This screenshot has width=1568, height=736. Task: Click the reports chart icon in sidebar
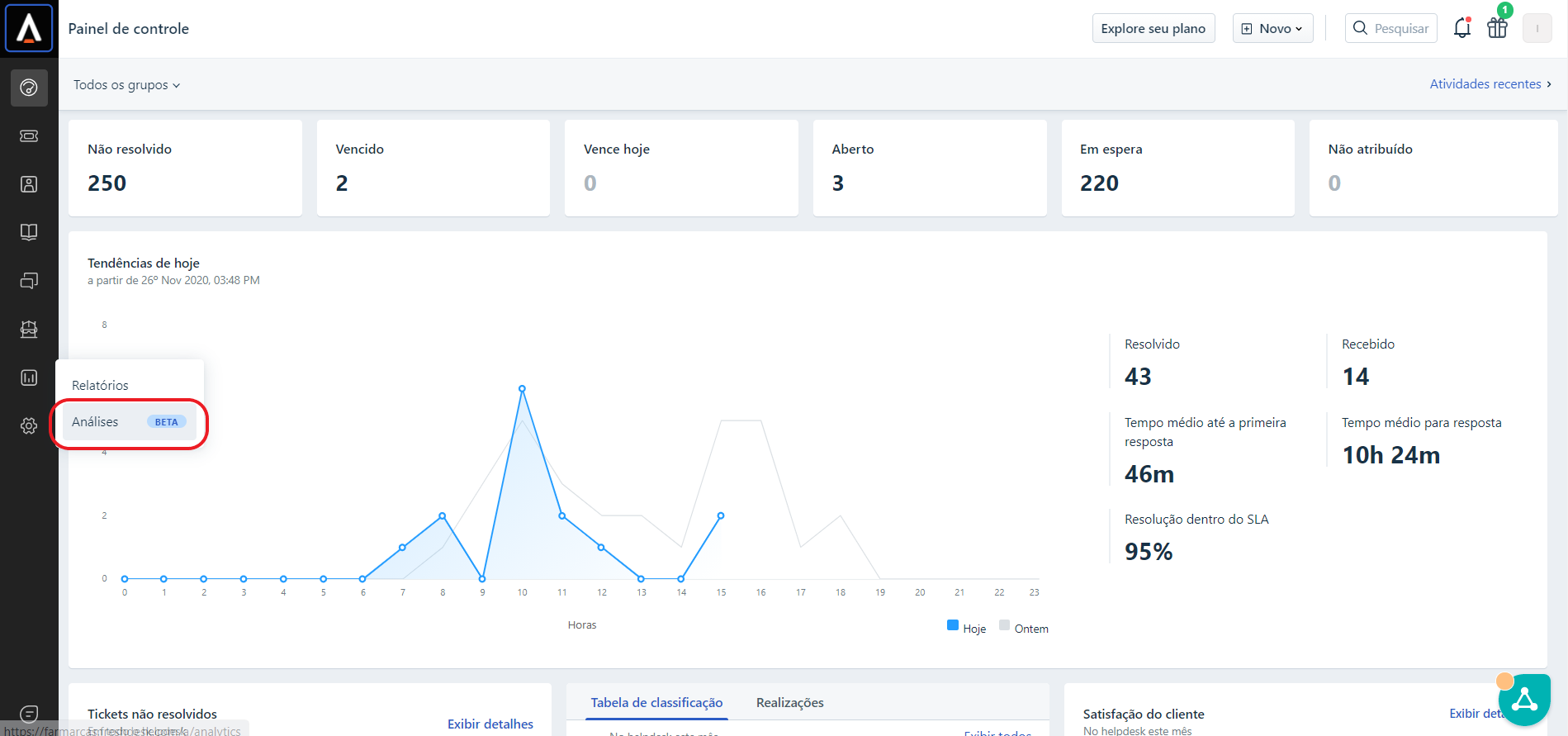click(29, 377)
